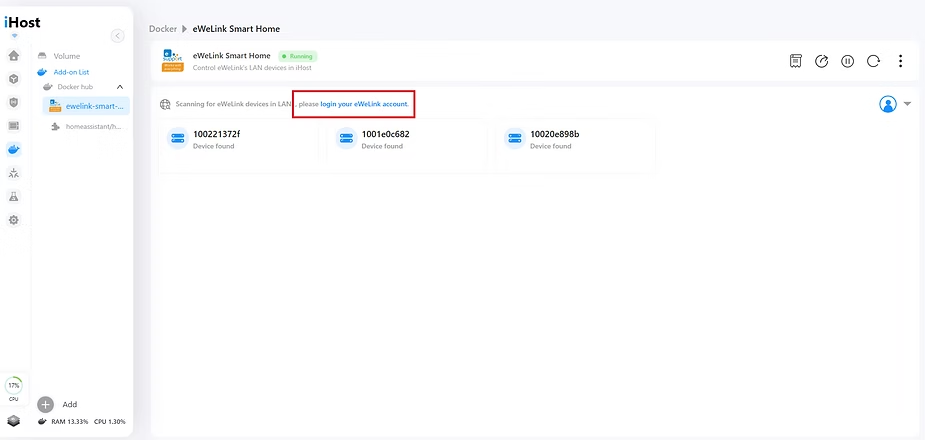The image size is (925, 440).
Task: Open the three-dot more options menu
Action: (900, 61)
